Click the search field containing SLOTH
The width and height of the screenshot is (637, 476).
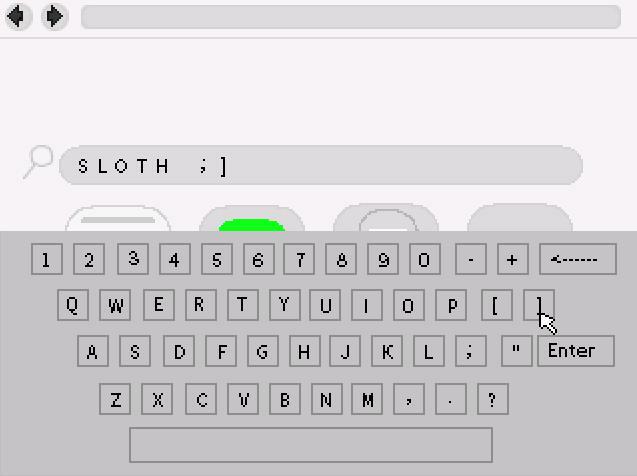click(321, 165)
